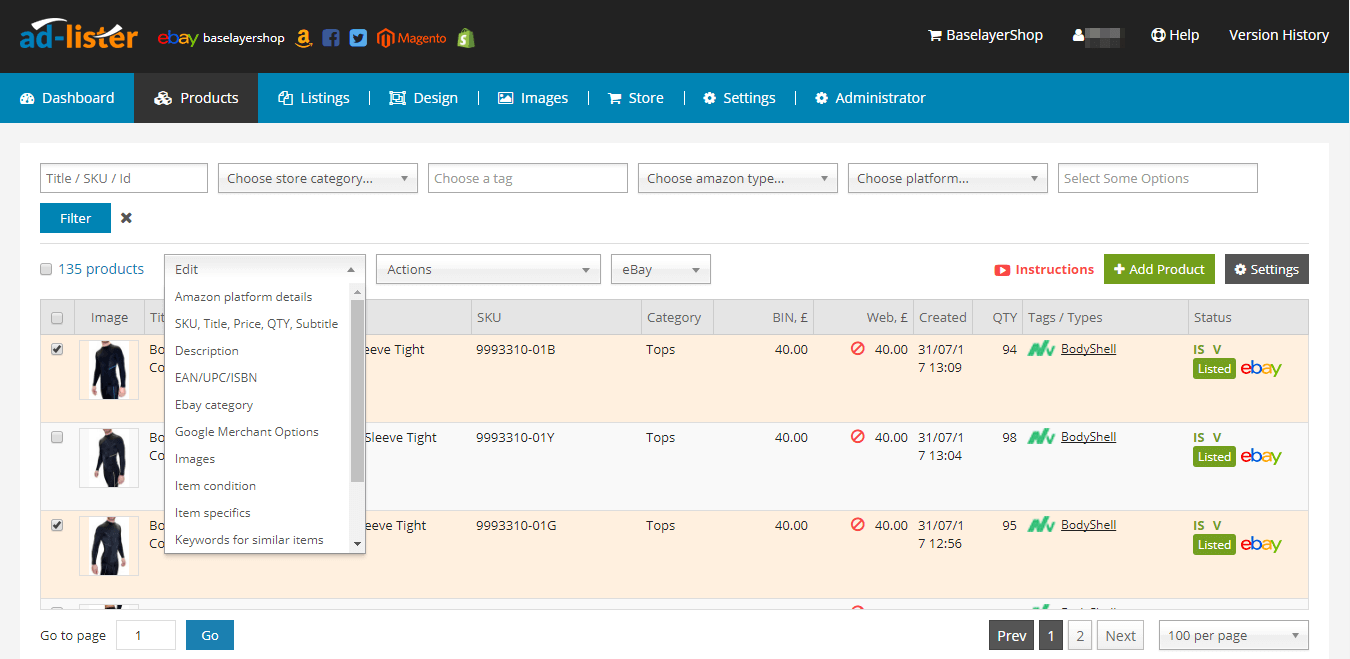Open the 100 per page dropdown
Screen dimensions: 1350x659
pyautogui.click(x=1233, y=635)
